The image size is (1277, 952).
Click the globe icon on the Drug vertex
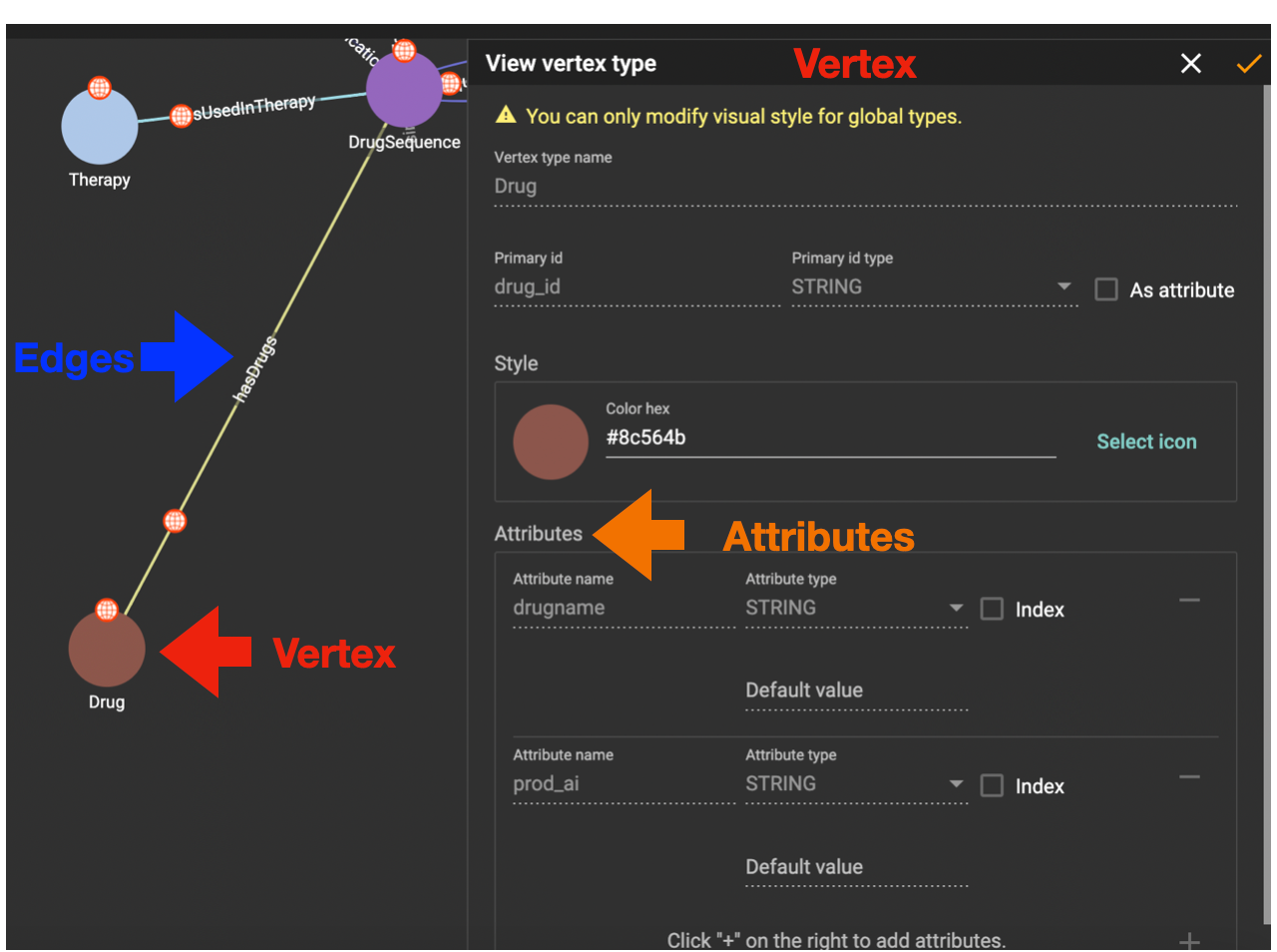coord(106,610)
